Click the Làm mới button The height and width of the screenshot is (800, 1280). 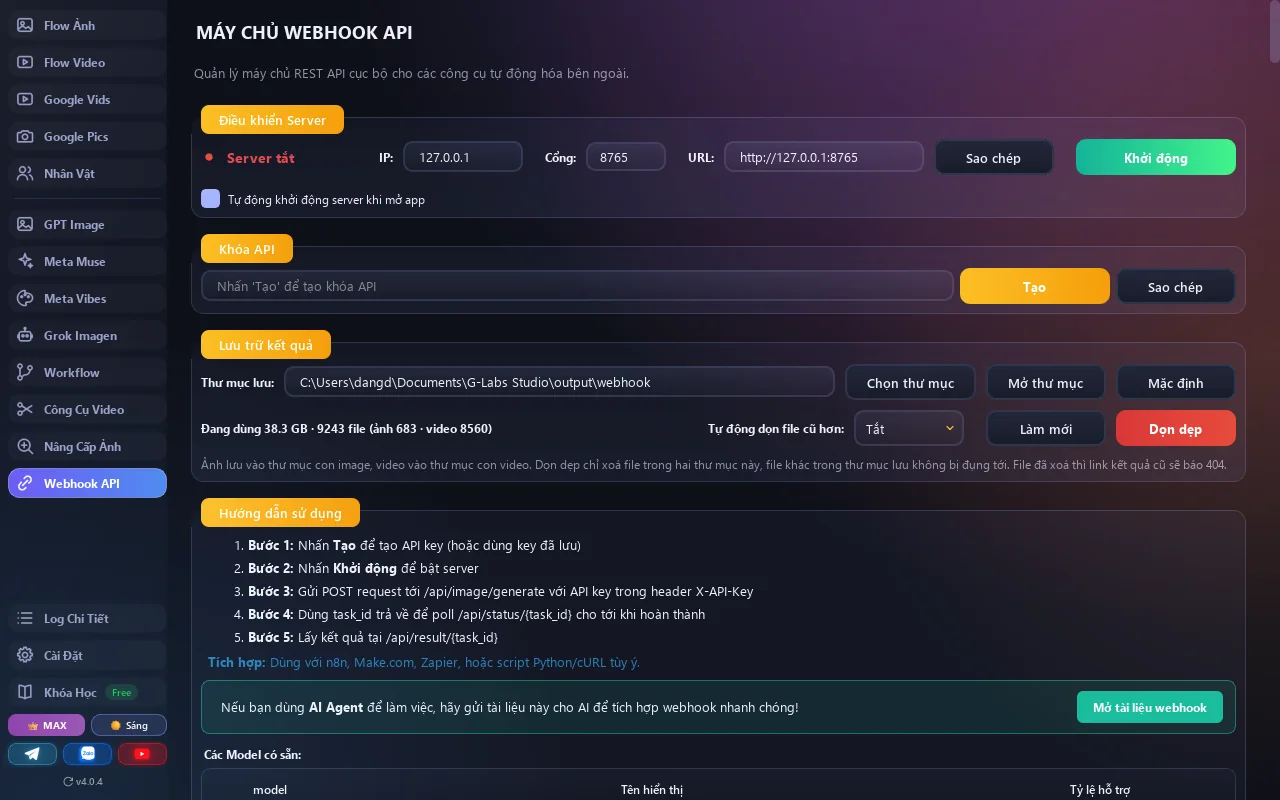(1046, 429)
